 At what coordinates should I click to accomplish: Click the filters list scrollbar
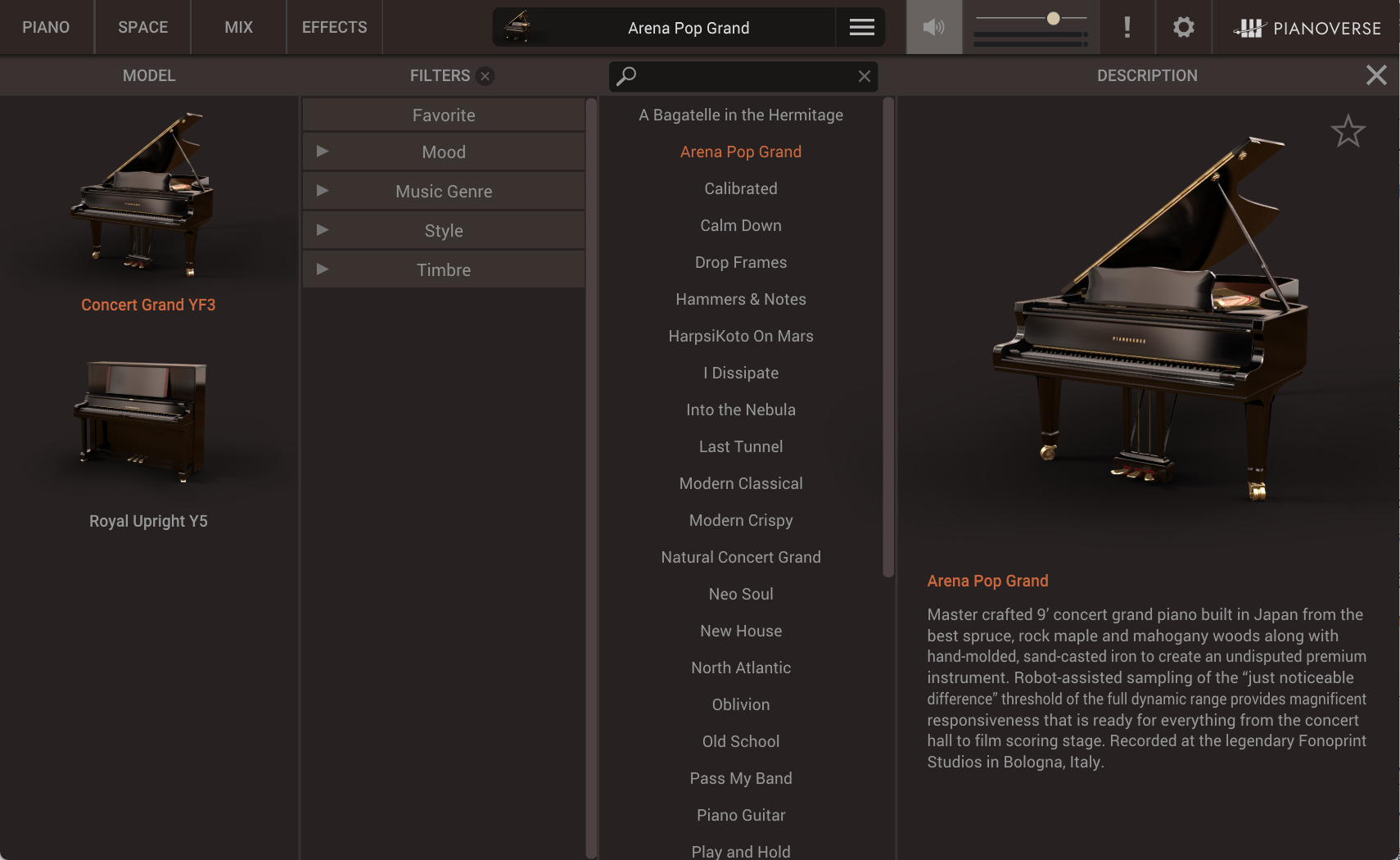(x=591, y=478)
